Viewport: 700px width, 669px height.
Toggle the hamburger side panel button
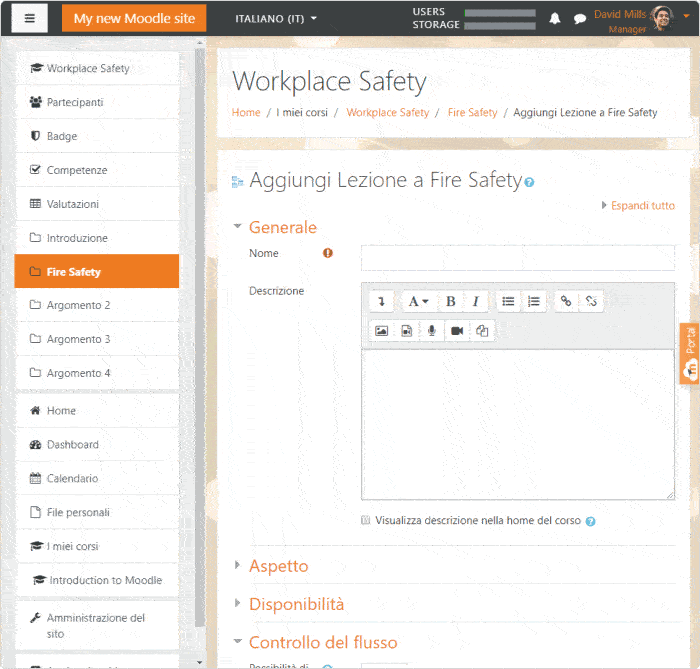click(x=30, y=19)
